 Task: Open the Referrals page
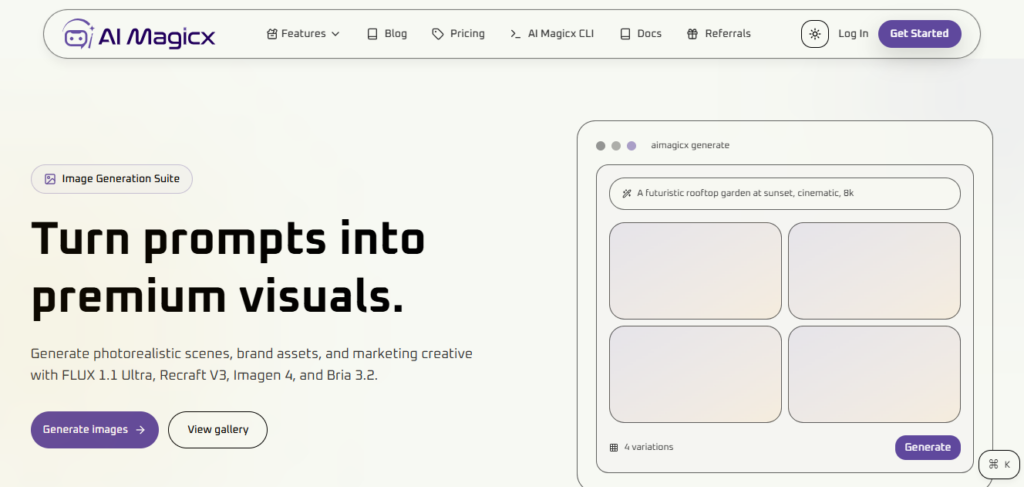point(718,34)
